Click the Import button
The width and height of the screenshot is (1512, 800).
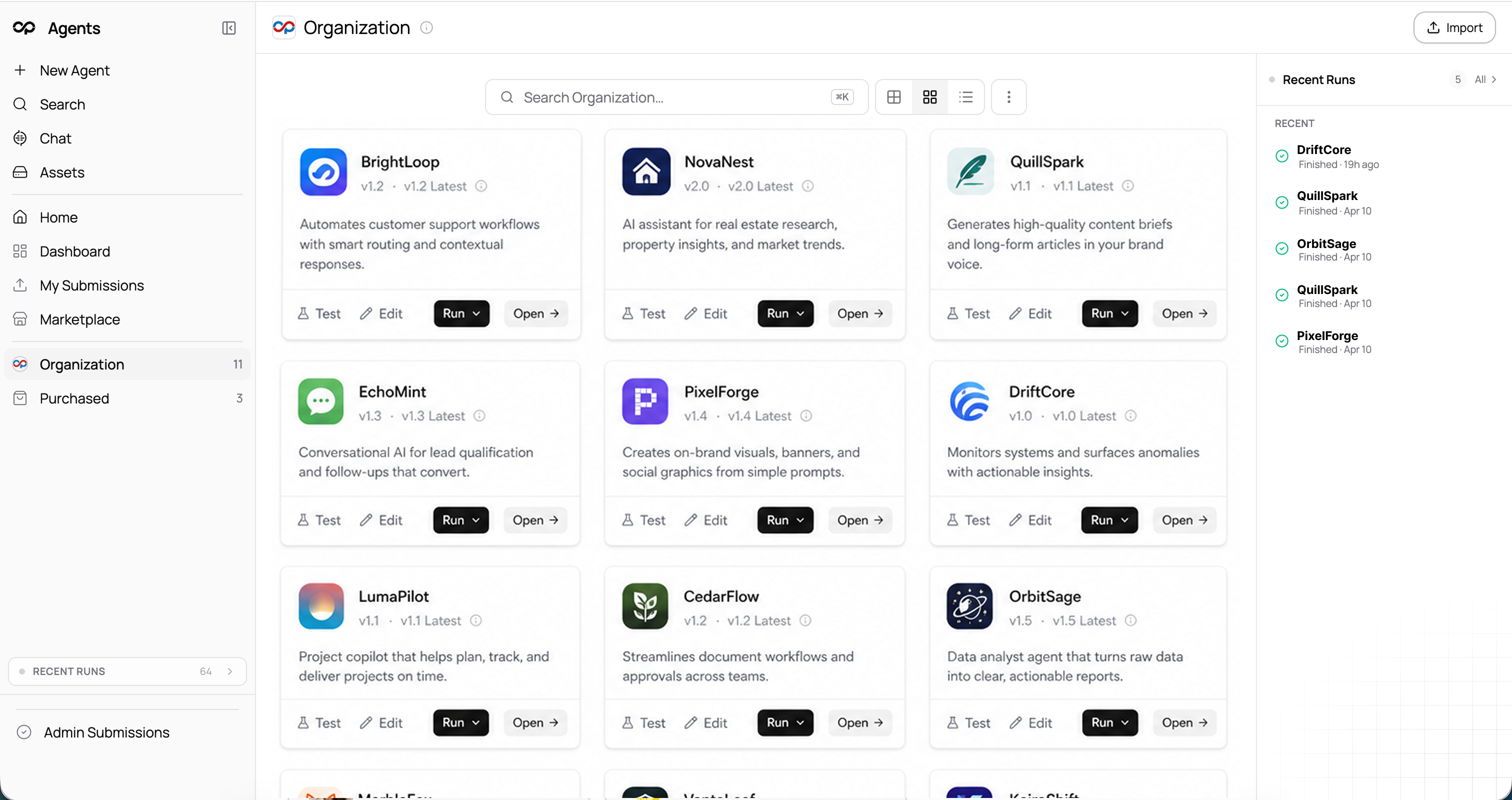pos(1454,27)
